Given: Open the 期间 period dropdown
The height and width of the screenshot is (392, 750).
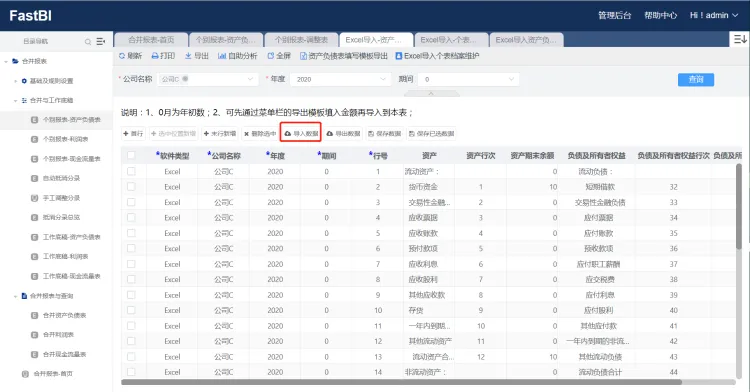Looking at the screenshot, I should pos(468,79).
